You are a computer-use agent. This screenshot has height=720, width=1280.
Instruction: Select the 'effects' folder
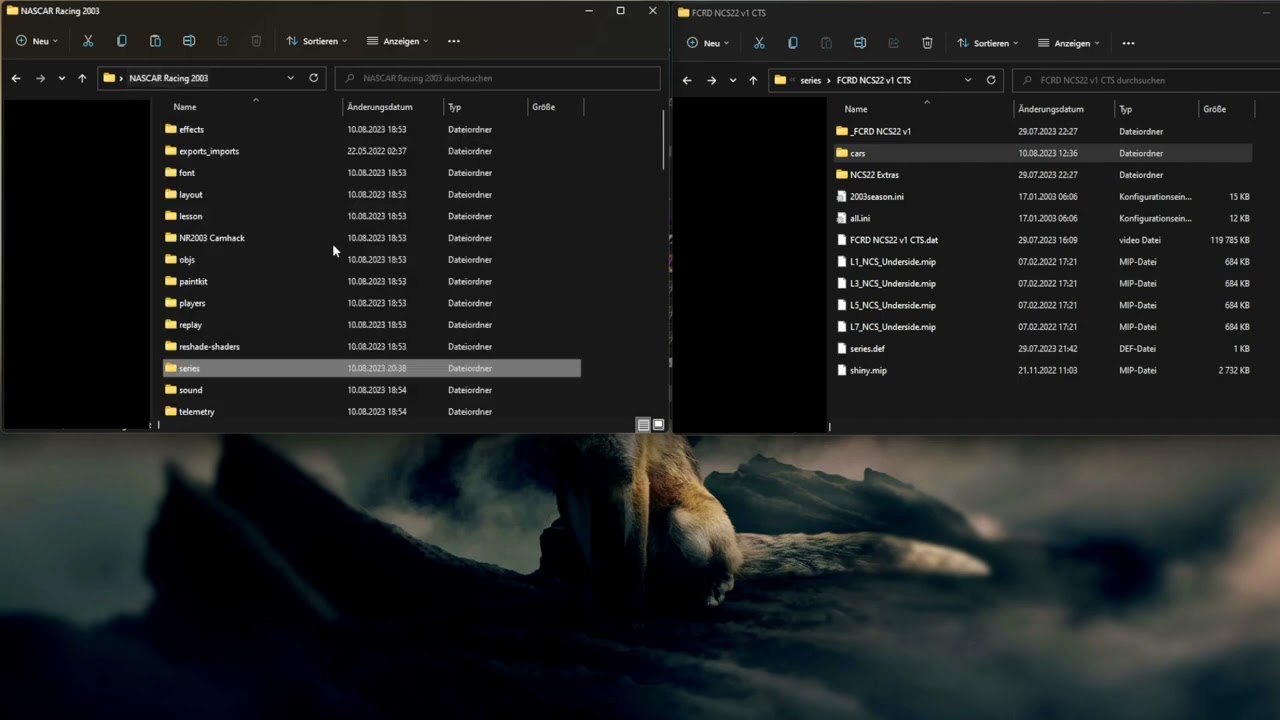pyautogui.click(x=372, y=129)
